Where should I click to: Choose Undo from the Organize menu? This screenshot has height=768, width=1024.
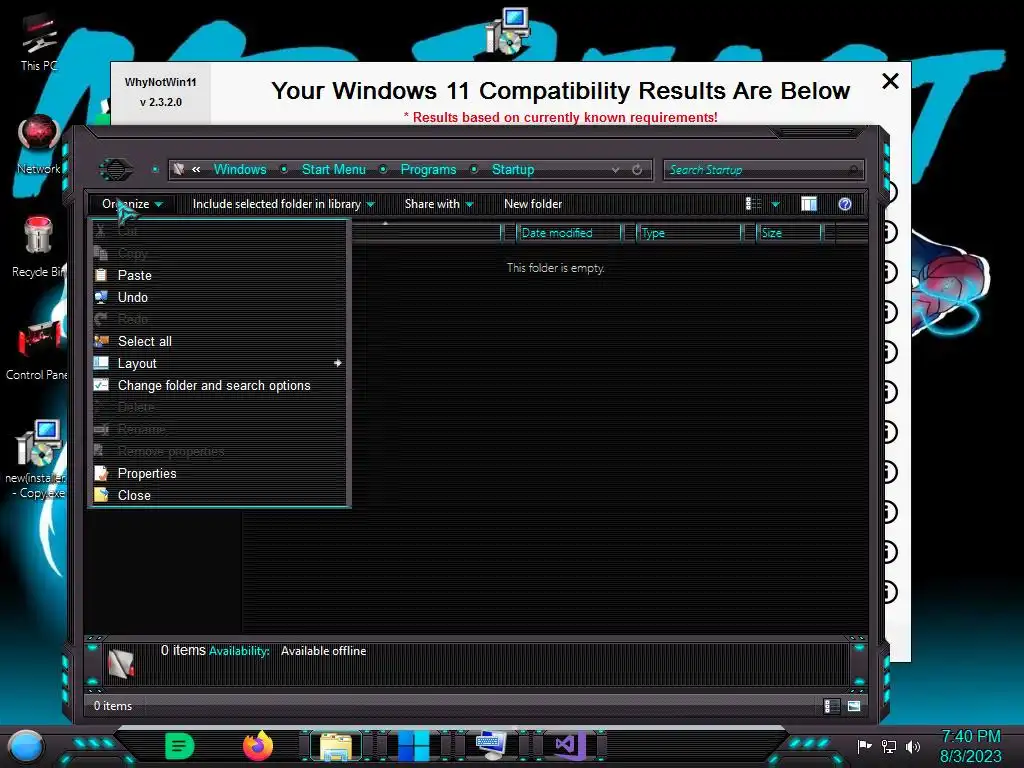219,298
